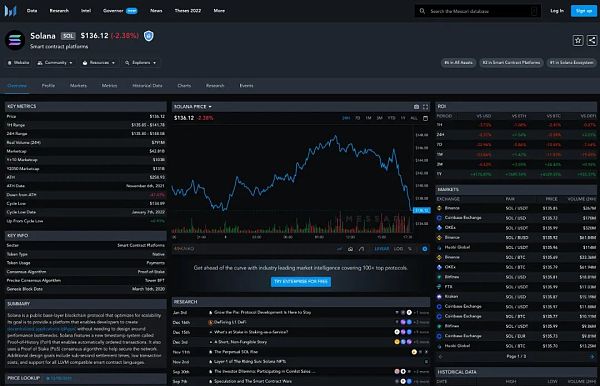This screenshot has height=386, width=600.
Task: Select the 1M chart time range
Action: pyautogui.click(x=368, y=118)
